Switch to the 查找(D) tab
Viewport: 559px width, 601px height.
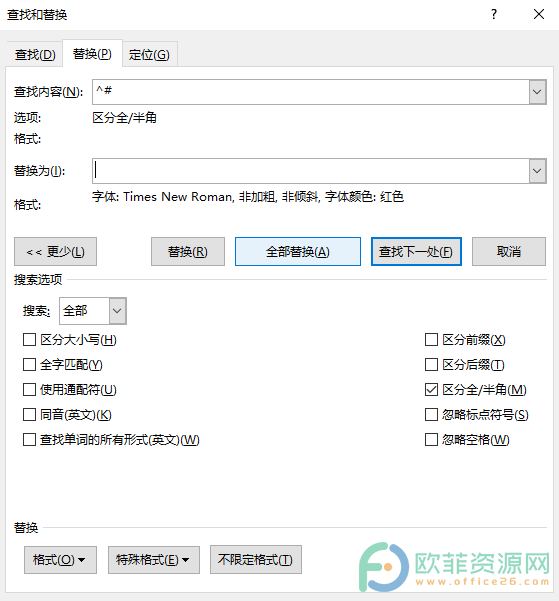(x=35, y=54)
